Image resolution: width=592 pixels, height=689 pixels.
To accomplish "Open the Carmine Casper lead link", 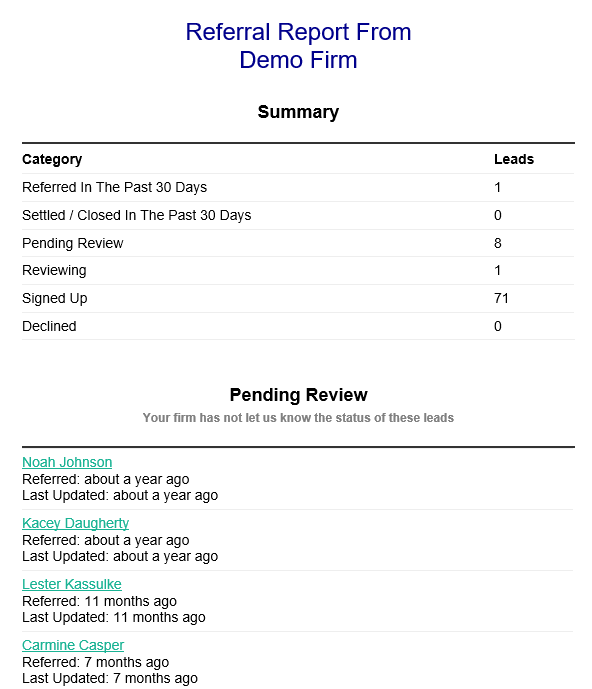I will (x=73, y=645).
